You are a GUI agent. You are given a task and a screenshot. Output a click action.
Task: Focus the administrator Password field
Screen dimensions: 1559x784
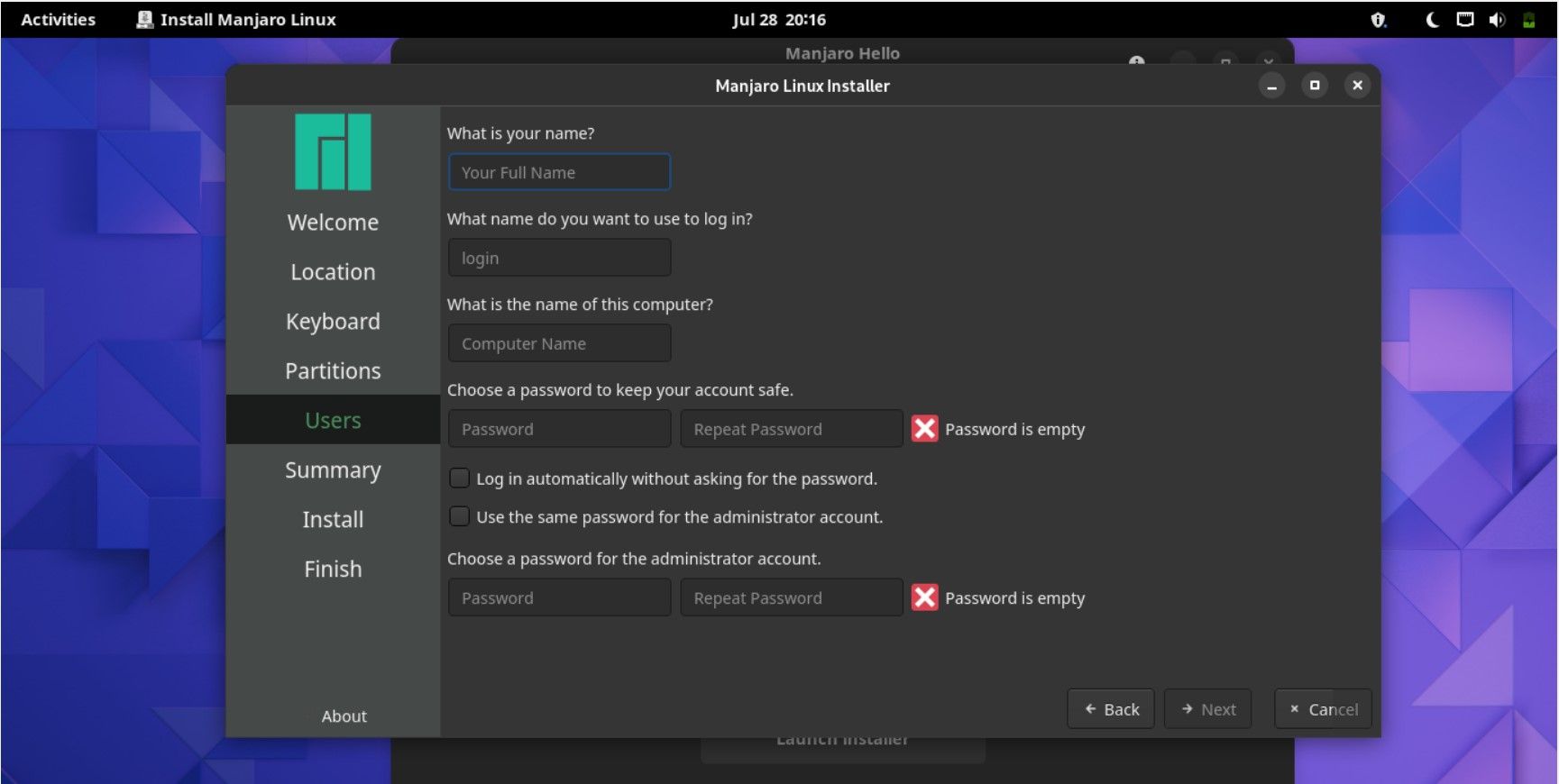click(x=559, y=597)
